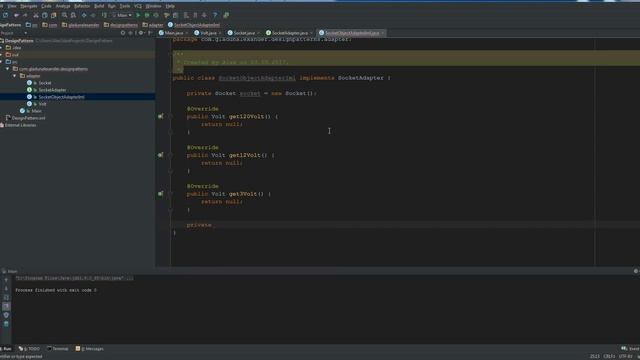This screenshot has width=640, height=360.
Task: Expand the .idea folder arrow
Action: point(1,48)
